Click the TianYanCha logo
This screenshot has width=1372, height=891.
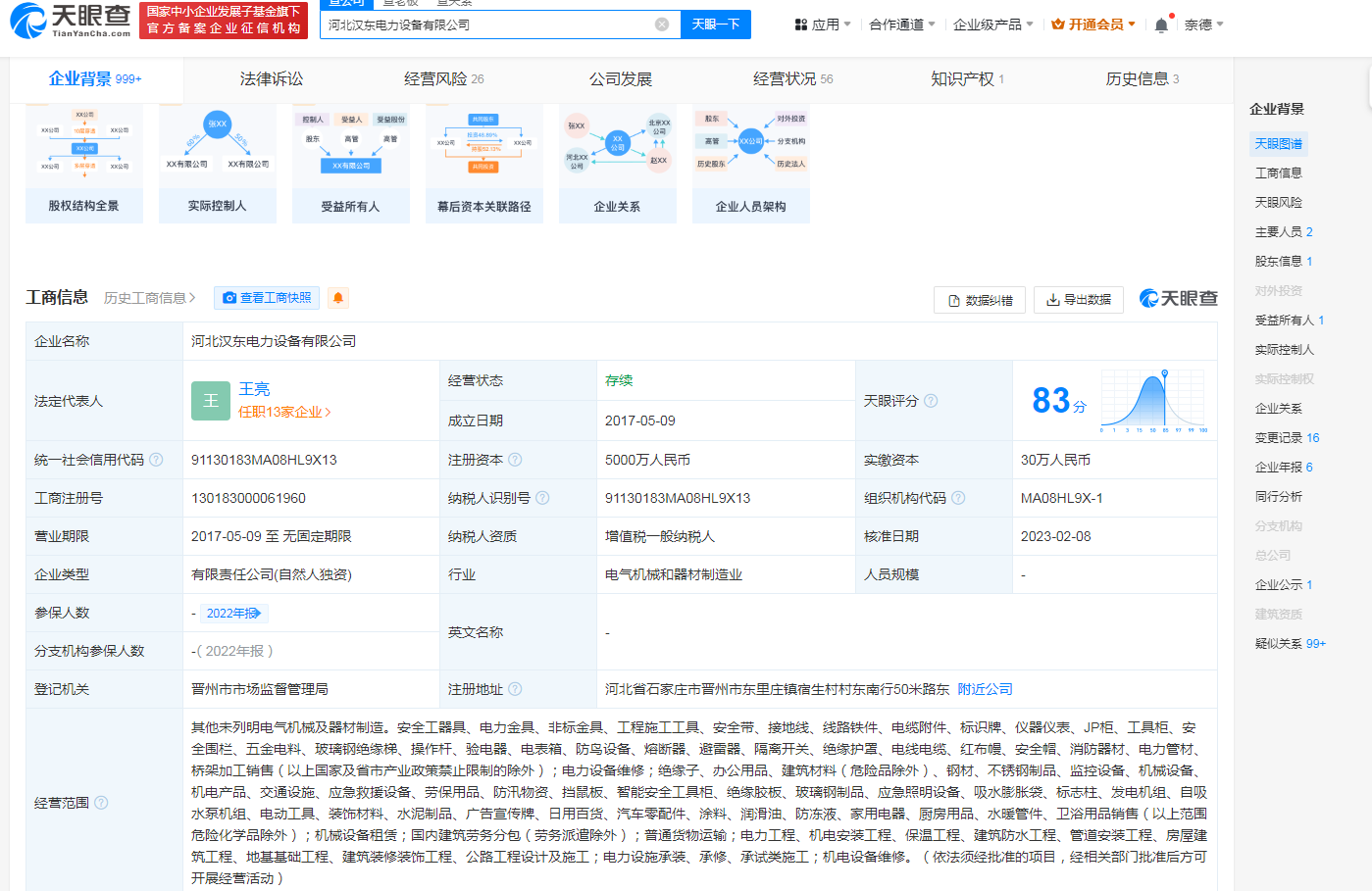(71, 20)
